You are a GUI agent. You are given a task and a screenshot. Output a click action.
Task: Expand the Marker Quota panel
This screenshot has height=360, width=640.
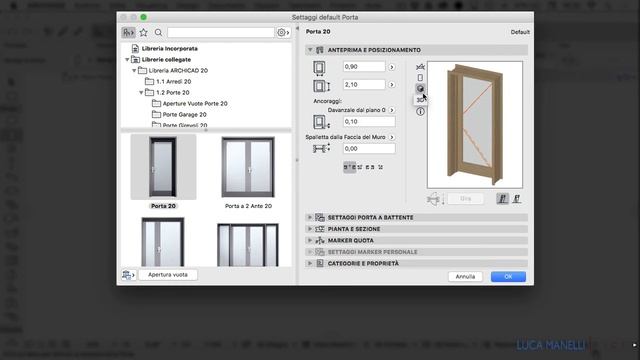point(310,240)
